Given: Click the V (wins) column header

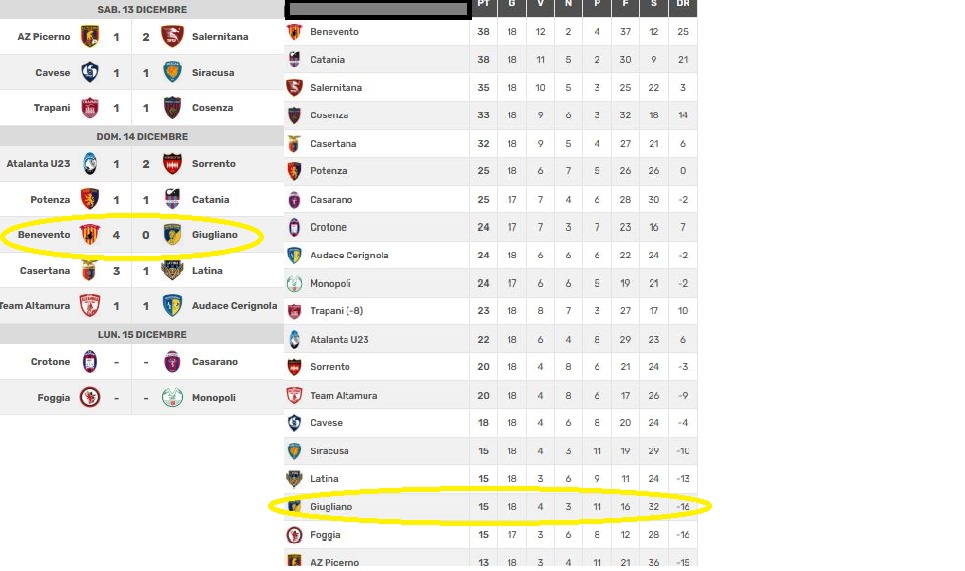Looking at the screenshot, I should (x=540, y=5).
